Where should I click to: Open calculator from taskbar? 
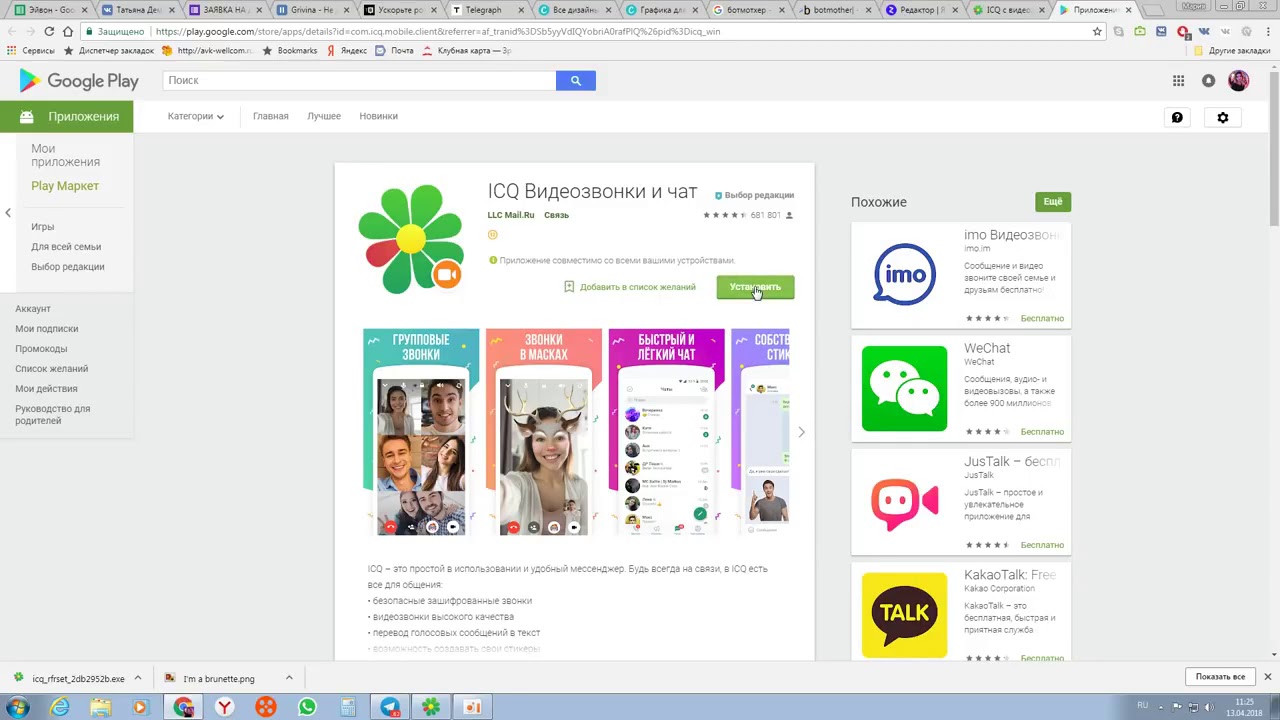[x=348, y=707]
